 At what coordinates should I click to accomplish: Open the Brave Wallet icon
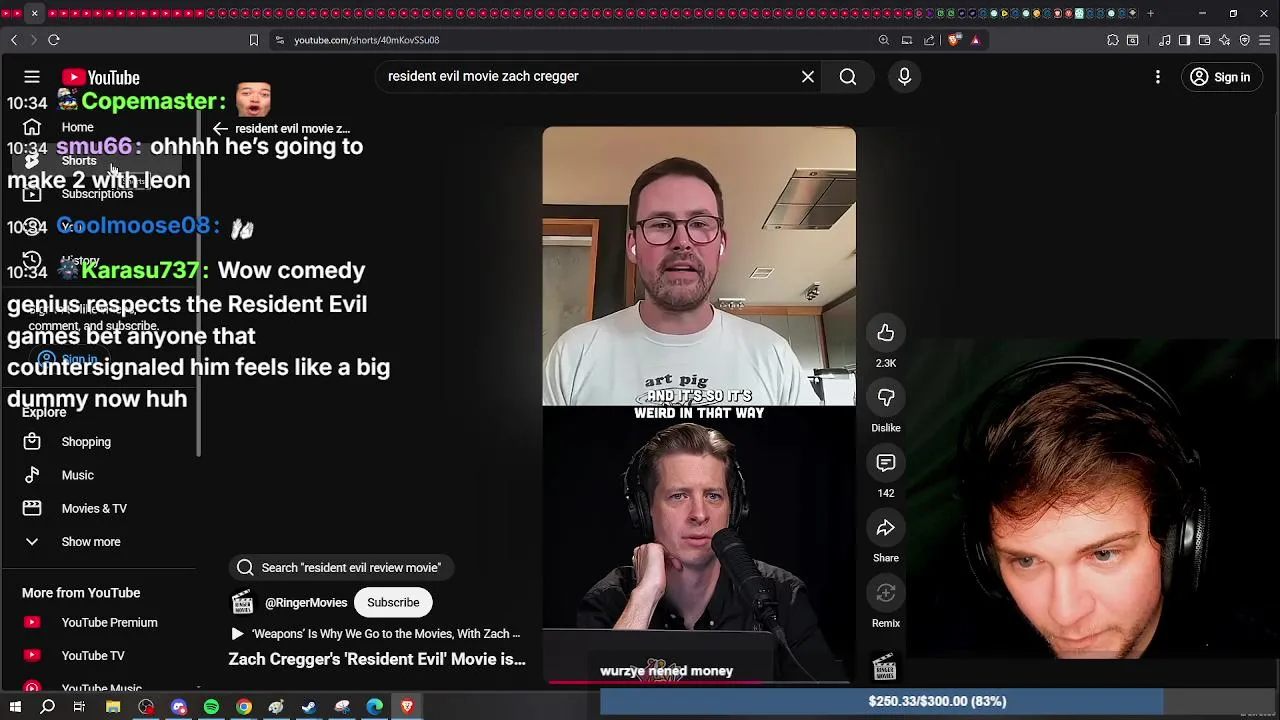[x=1205, y=40]
